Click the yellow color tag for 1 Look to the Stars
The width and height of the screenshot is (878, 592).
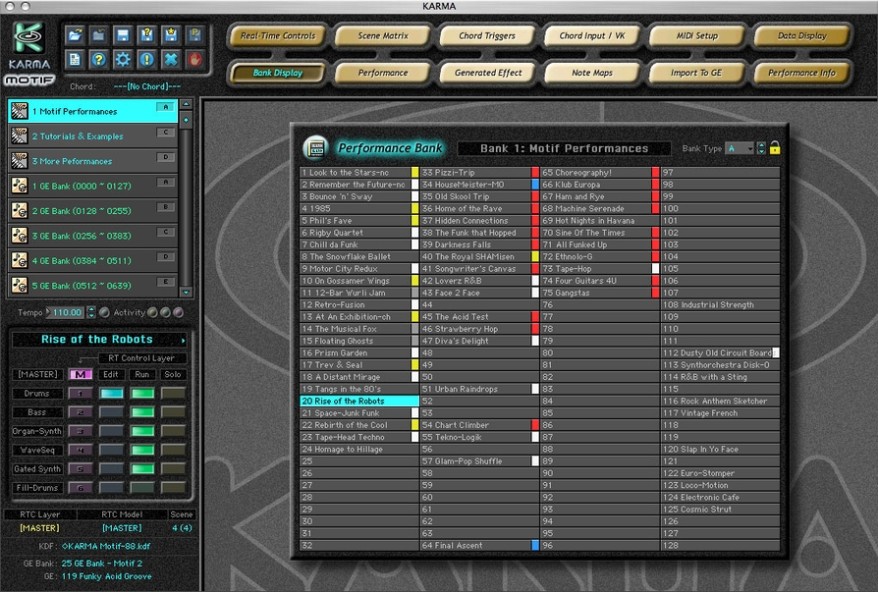tap(415, 173)
